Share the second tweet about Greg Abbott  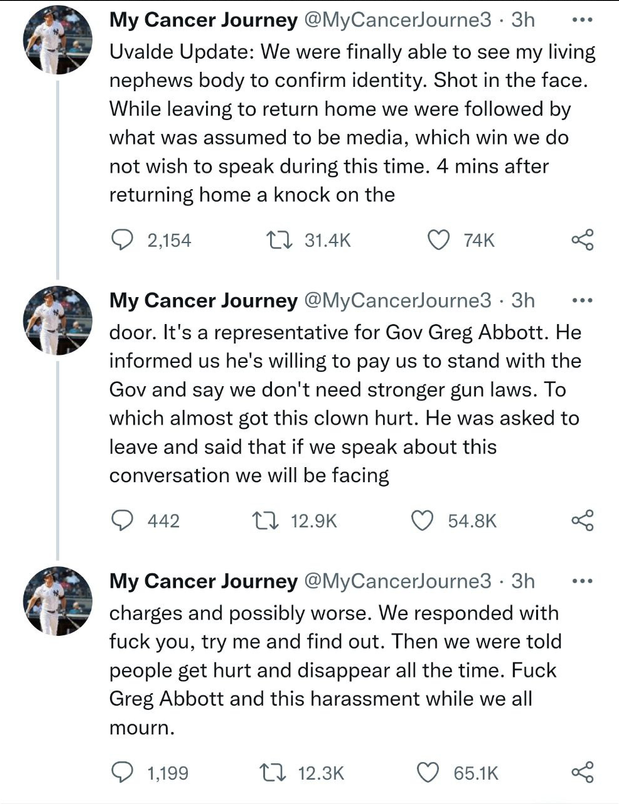[582, 521]
